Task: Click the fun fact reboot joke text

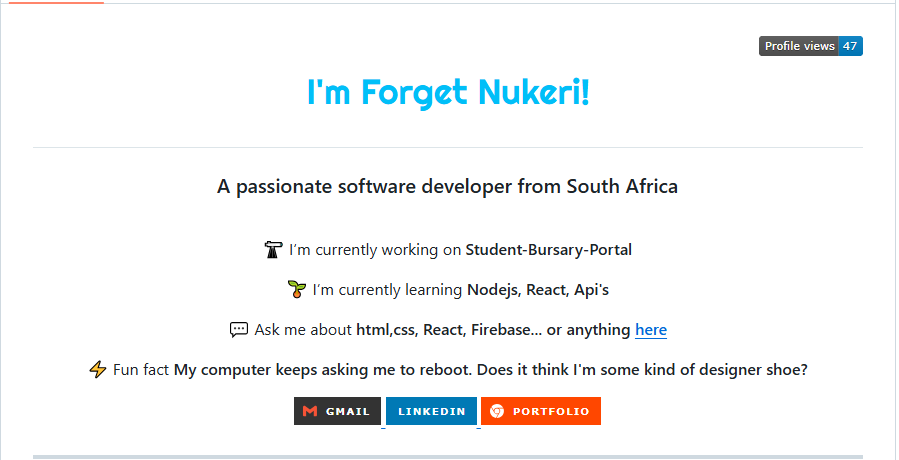Action: (491, 370)
